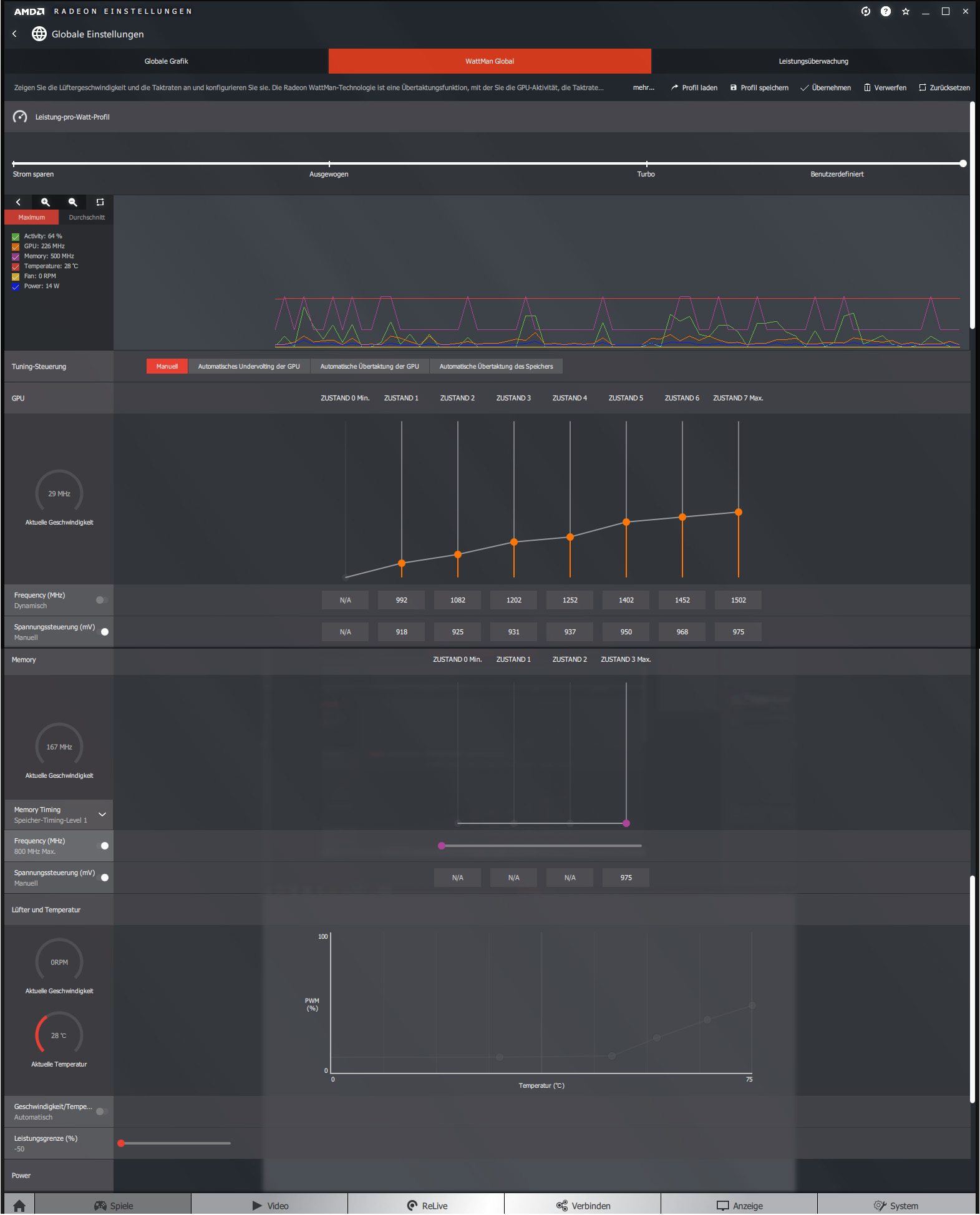Switch to the Leistungsüberwachung tab
980x1215 pixels.
[813, 61]
